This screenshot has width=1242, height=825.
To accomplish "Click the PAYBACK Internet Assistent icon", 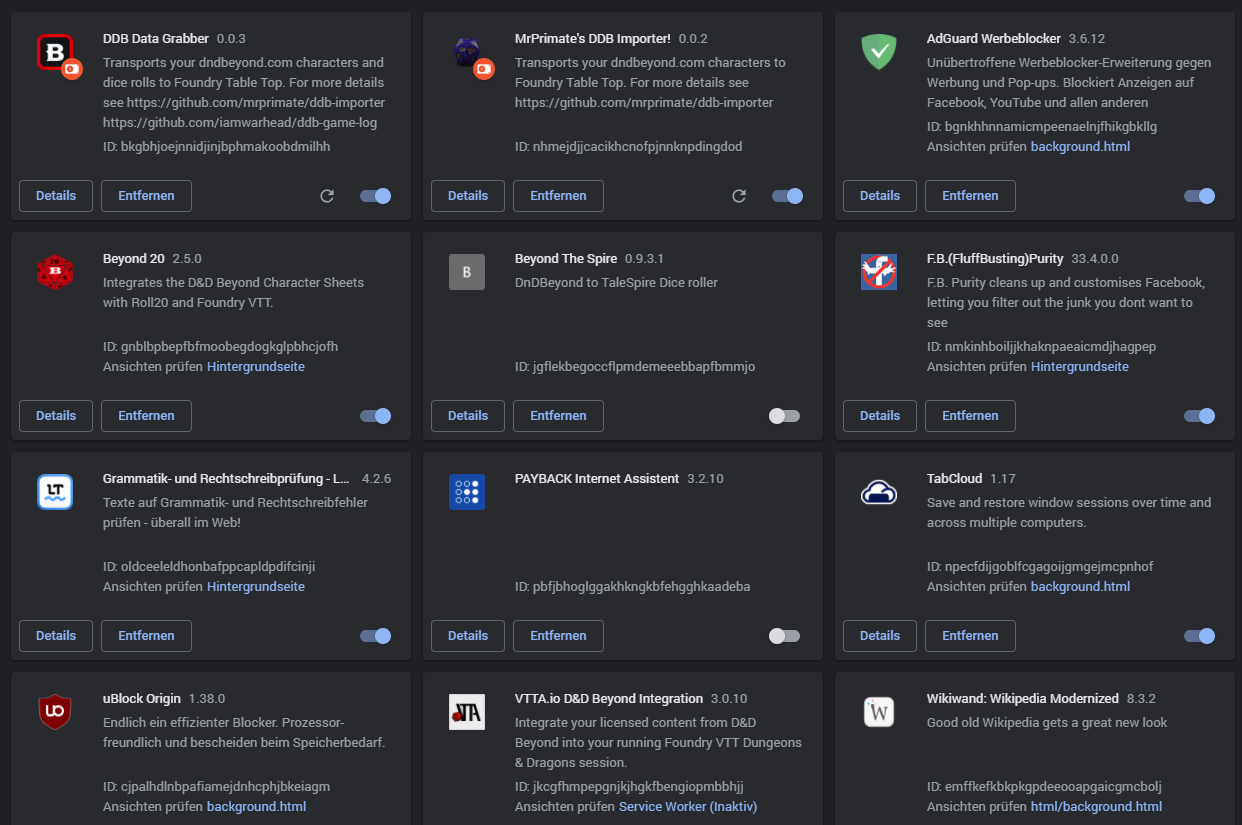I will point(467,492).
